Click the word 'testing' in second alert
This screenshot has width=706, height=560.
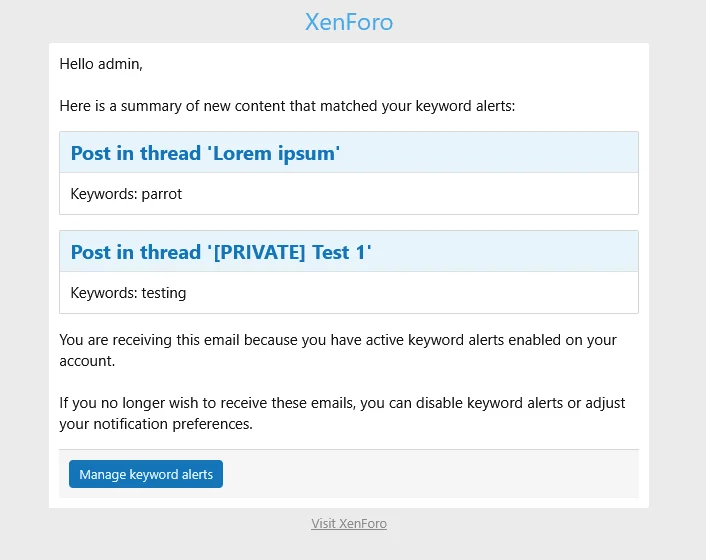163,293
